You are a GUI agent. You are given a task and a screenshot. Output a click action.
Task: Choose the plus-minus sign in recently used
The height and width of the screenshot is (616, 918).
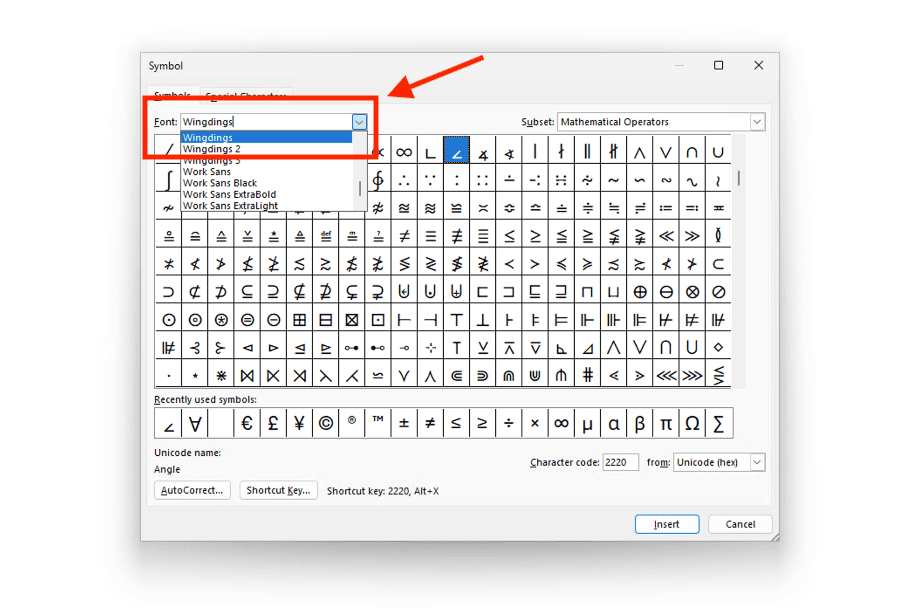[404, 423]
